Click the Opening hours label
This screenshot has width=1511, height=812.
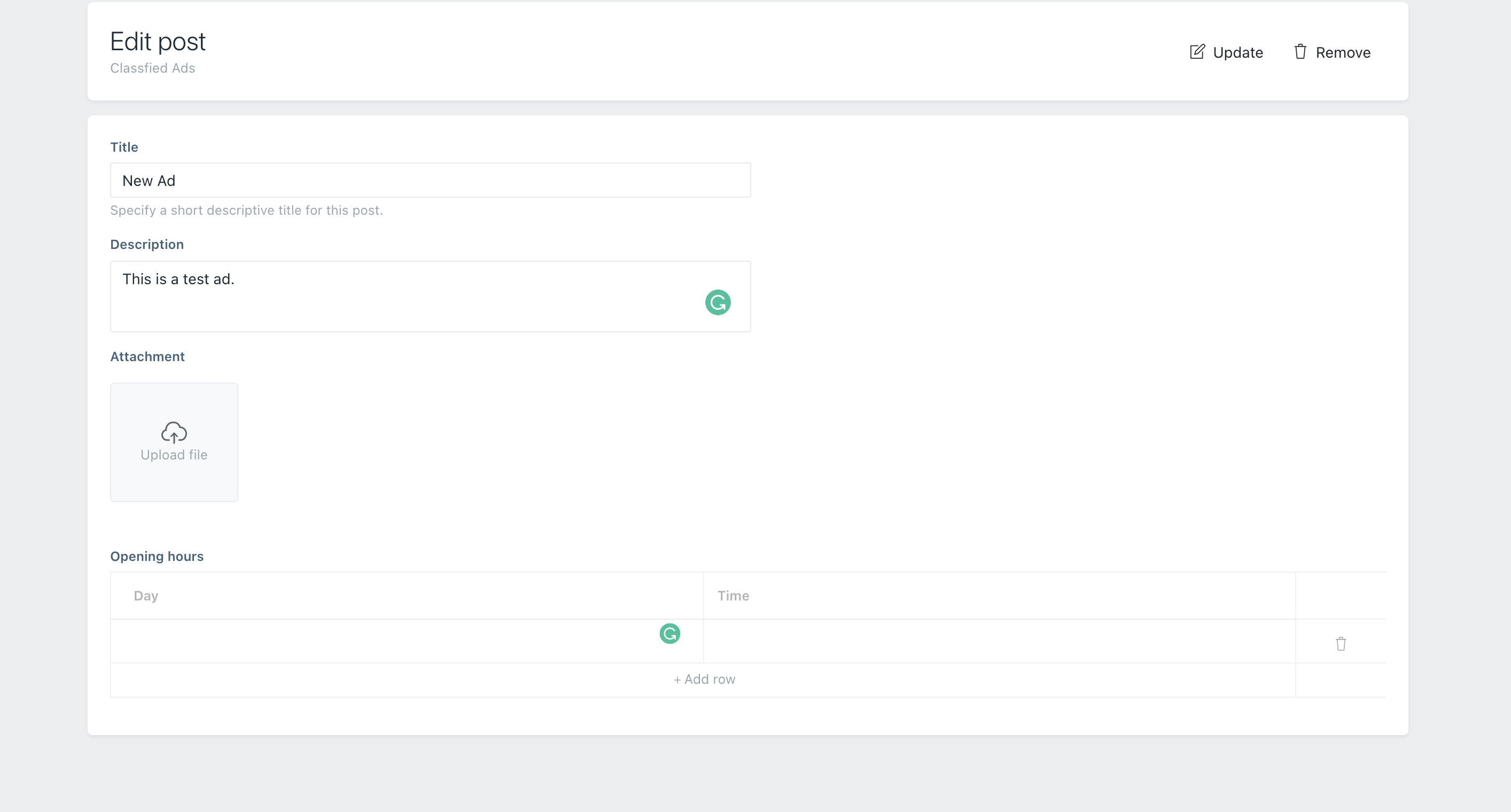pyautogui.click(x=157, y=557)
